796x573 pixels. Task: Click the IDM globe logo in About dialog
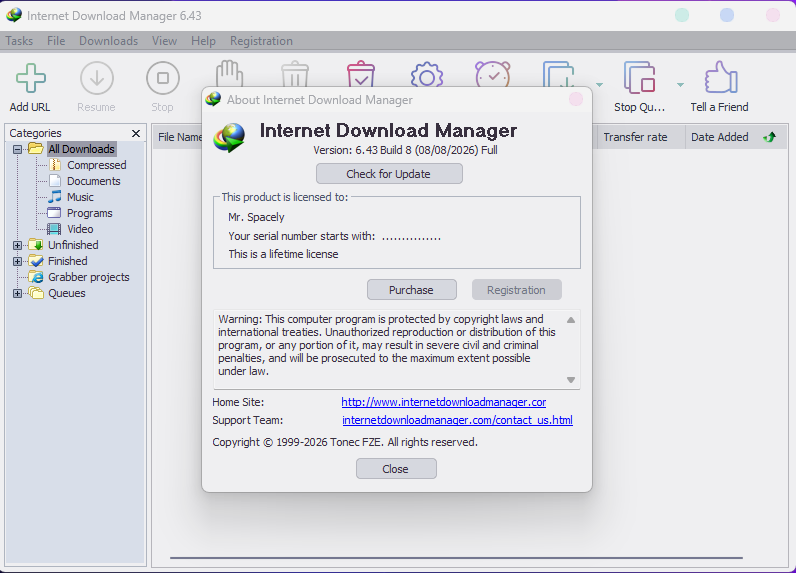click(229, 138)
